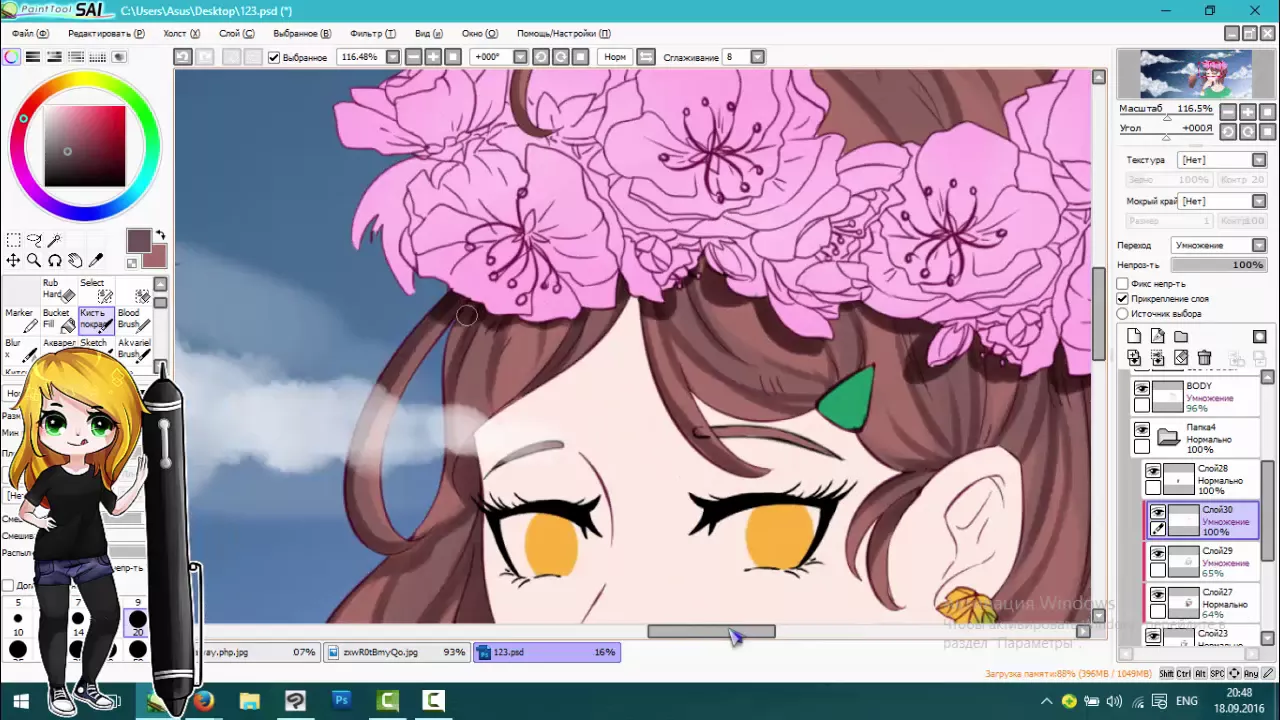The image size is (1280, 720).
Task: Open the Холст menu
Action: [x=182, y=33]
